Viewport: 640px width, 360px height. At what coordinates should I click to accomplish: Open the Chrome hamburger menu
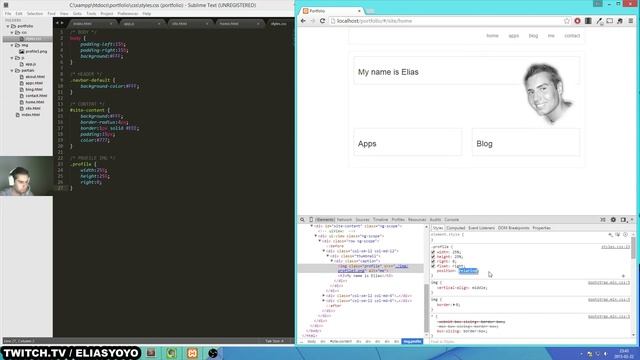coord(631,21)
